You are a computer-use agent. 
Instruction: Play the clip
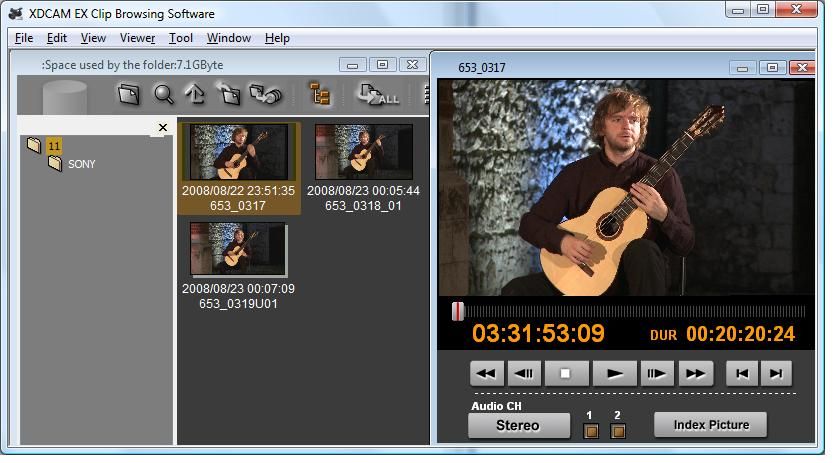coord(615,373)
